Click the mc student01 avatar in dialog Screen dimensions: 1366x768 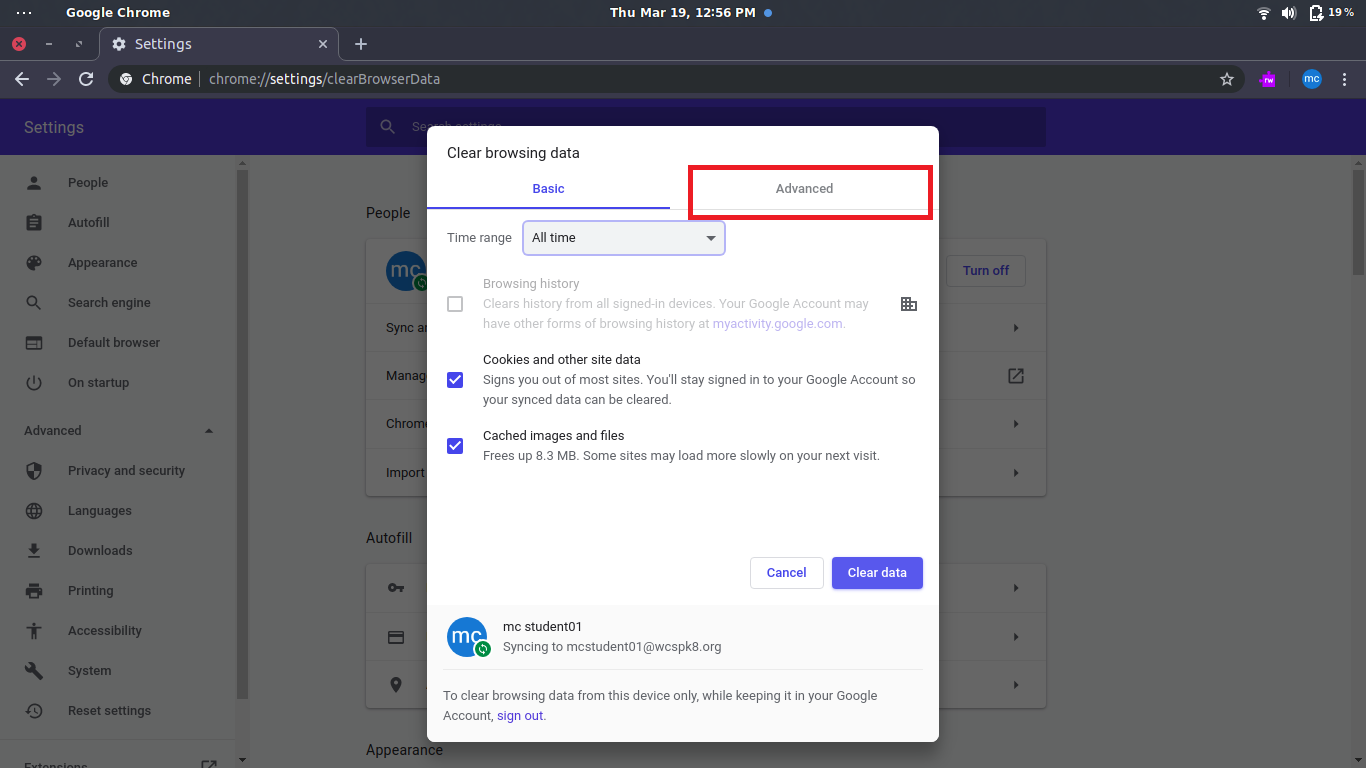click(x=467, y=637)
